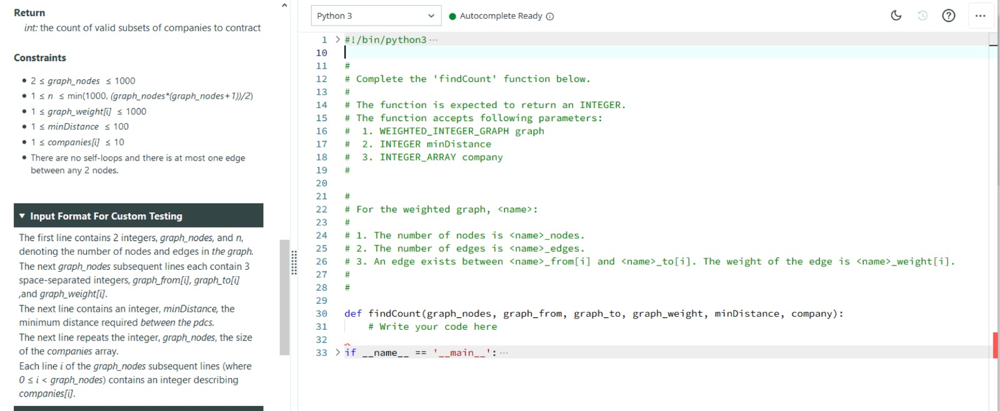Image resolution: width=1000 pixels, height=411 pixels.
Task: Open the Python 3 language dropdown
Action: [x=375, y=16]
